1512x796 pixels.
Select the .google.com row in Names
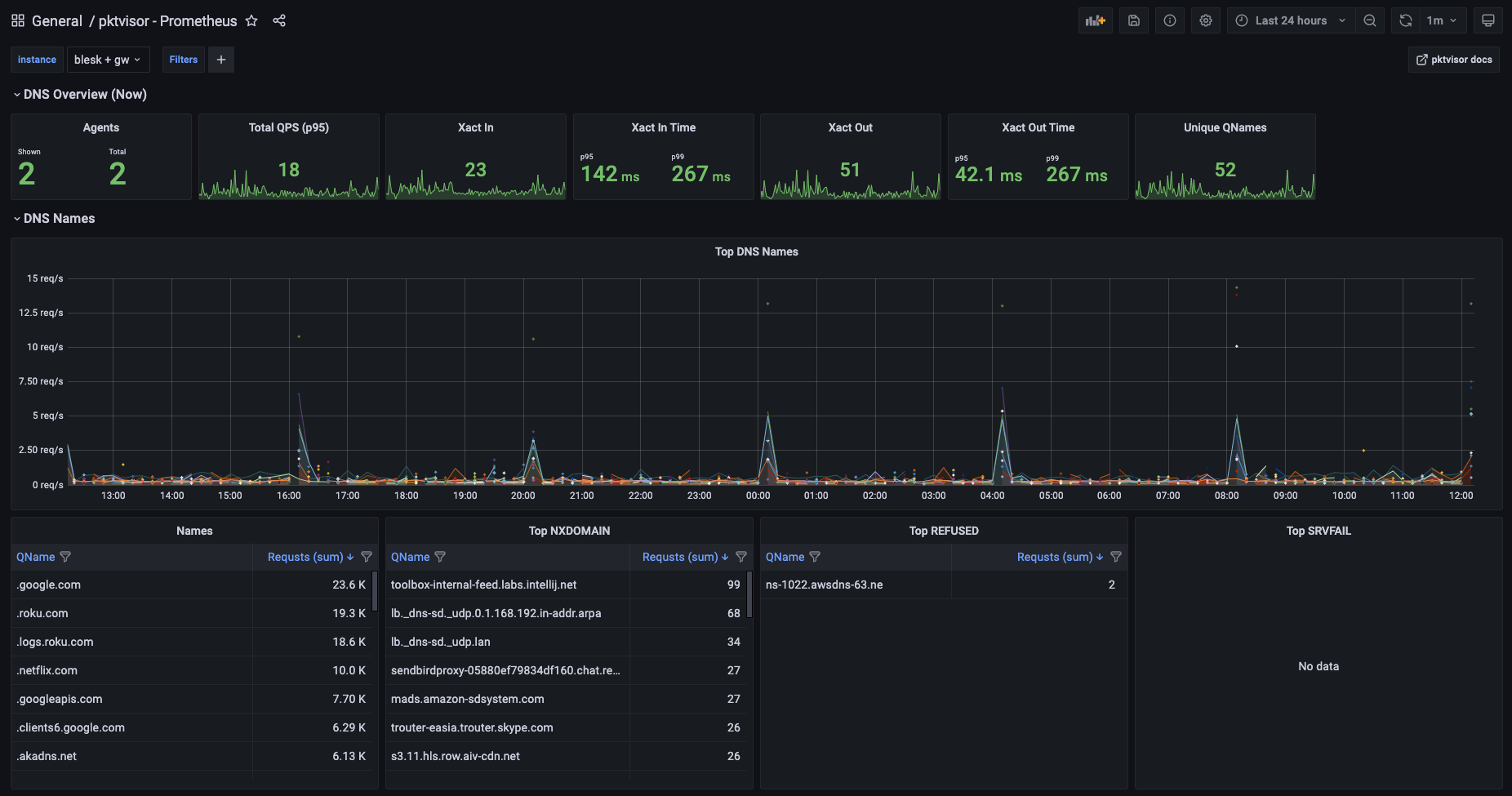pos(192,585)
